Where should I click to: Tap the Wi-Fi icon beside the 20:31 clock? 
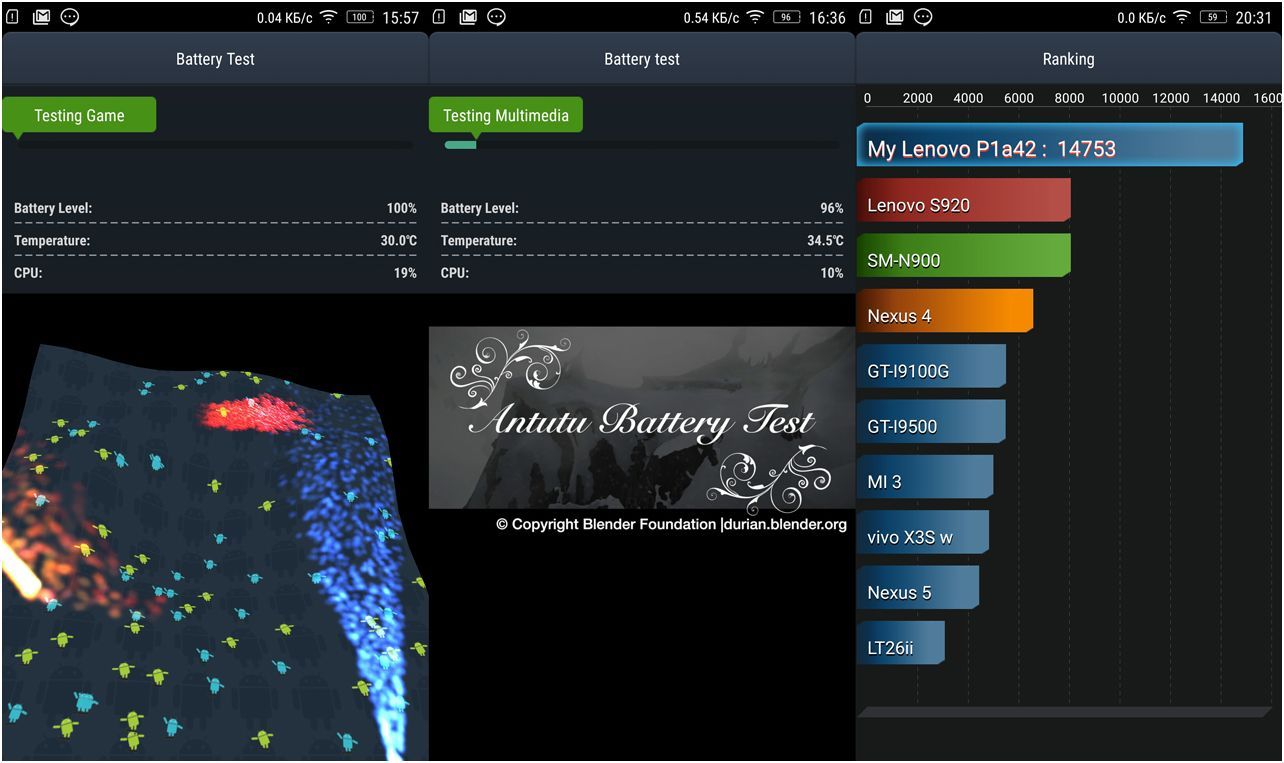pos(1182,17)
